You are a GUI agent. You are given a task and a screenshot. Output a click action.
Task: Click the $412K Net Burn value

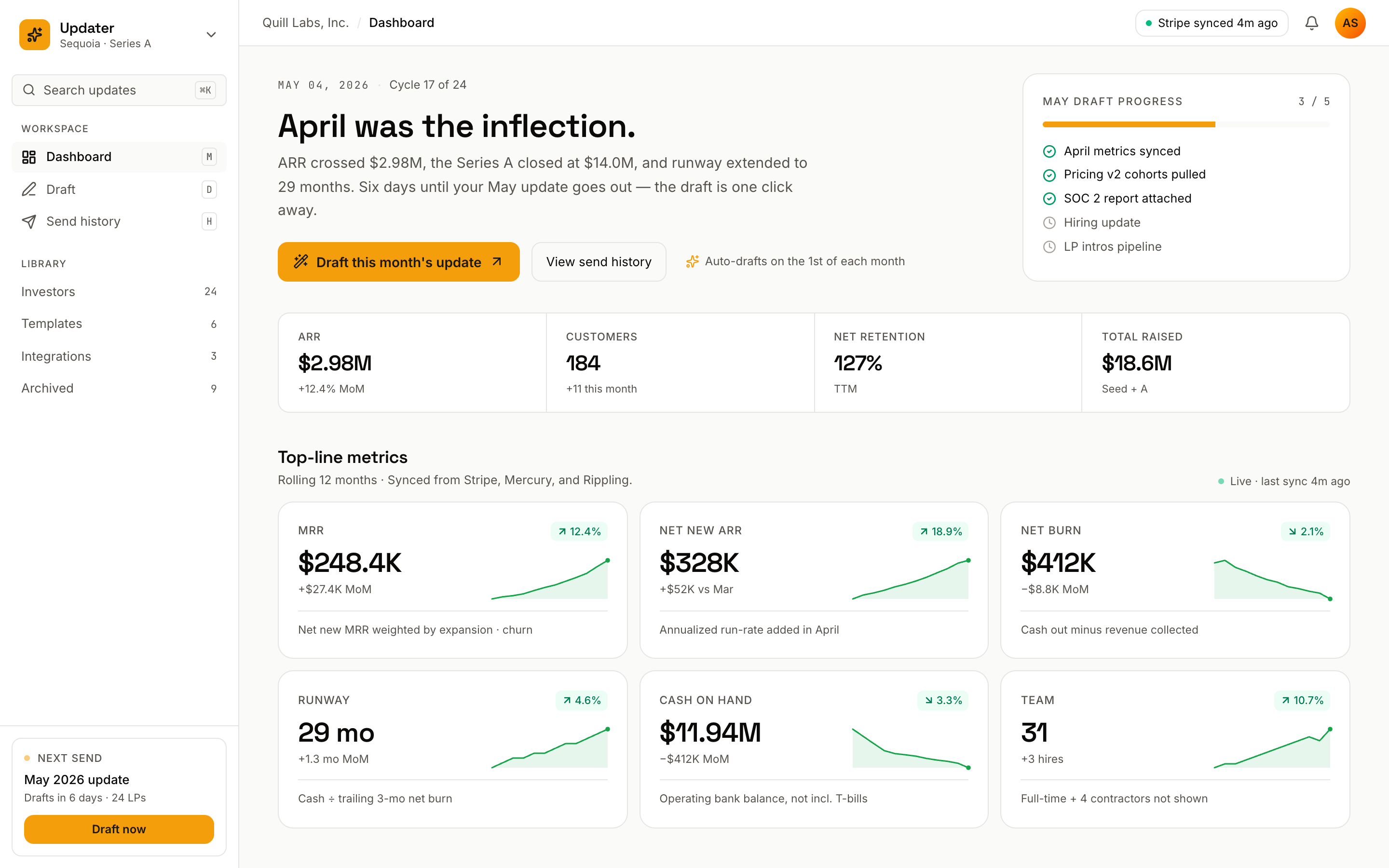[1058, 563]
